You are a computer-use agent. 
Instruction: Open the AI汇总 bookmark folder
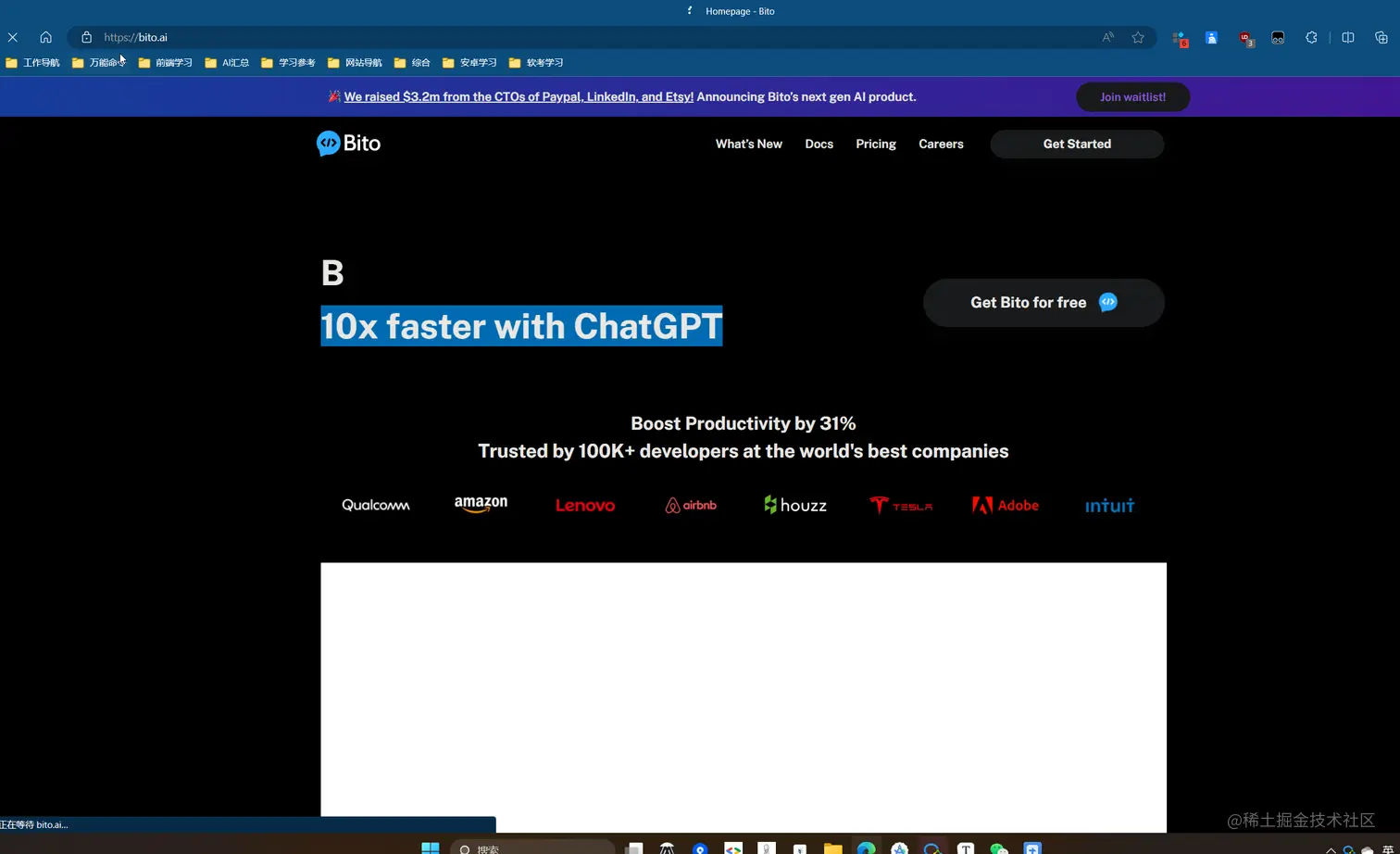point(227,63)
